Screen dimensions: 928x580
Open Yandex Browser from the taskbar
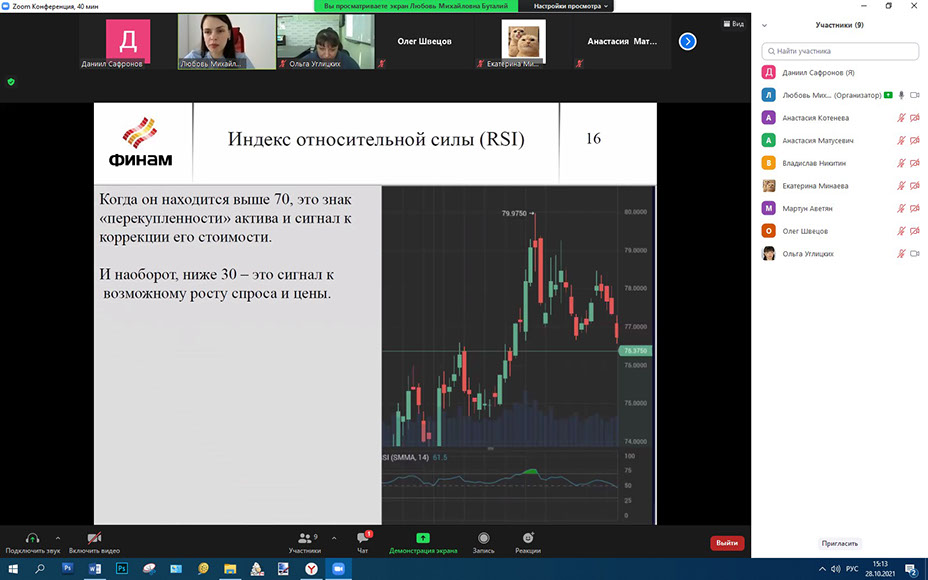pyautogui.click(x=311, y=568)
